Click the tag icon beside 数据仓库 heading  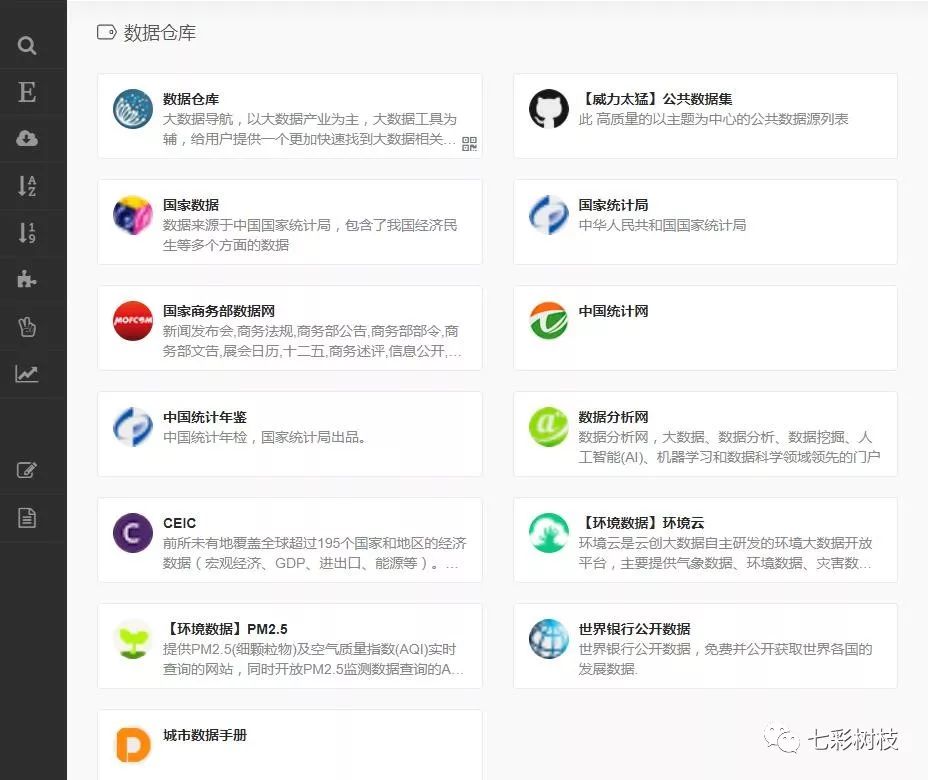(x=106, y=32)
